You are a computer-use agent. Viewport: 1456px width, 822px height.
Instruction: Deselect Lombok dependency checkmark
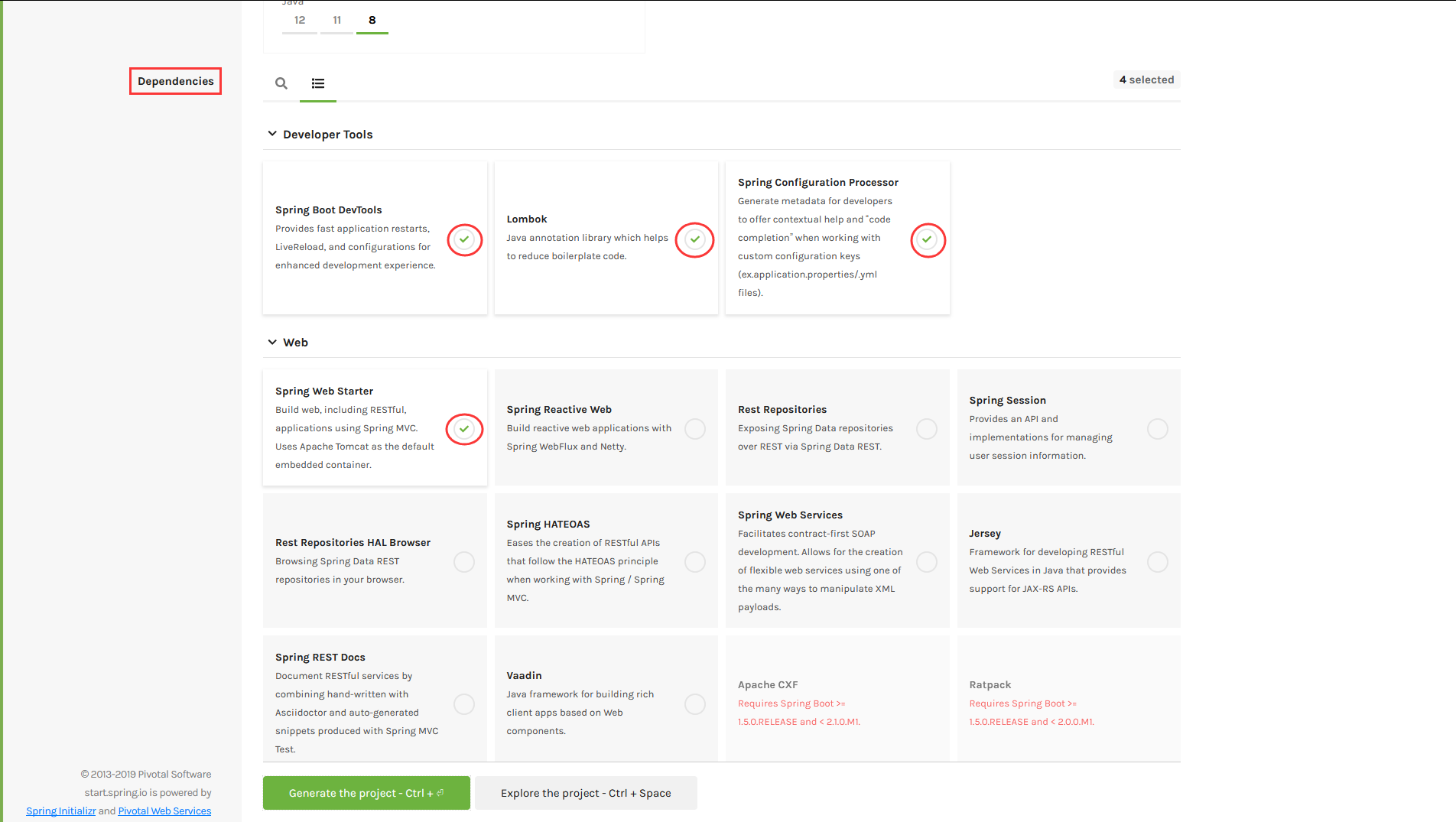695,239
